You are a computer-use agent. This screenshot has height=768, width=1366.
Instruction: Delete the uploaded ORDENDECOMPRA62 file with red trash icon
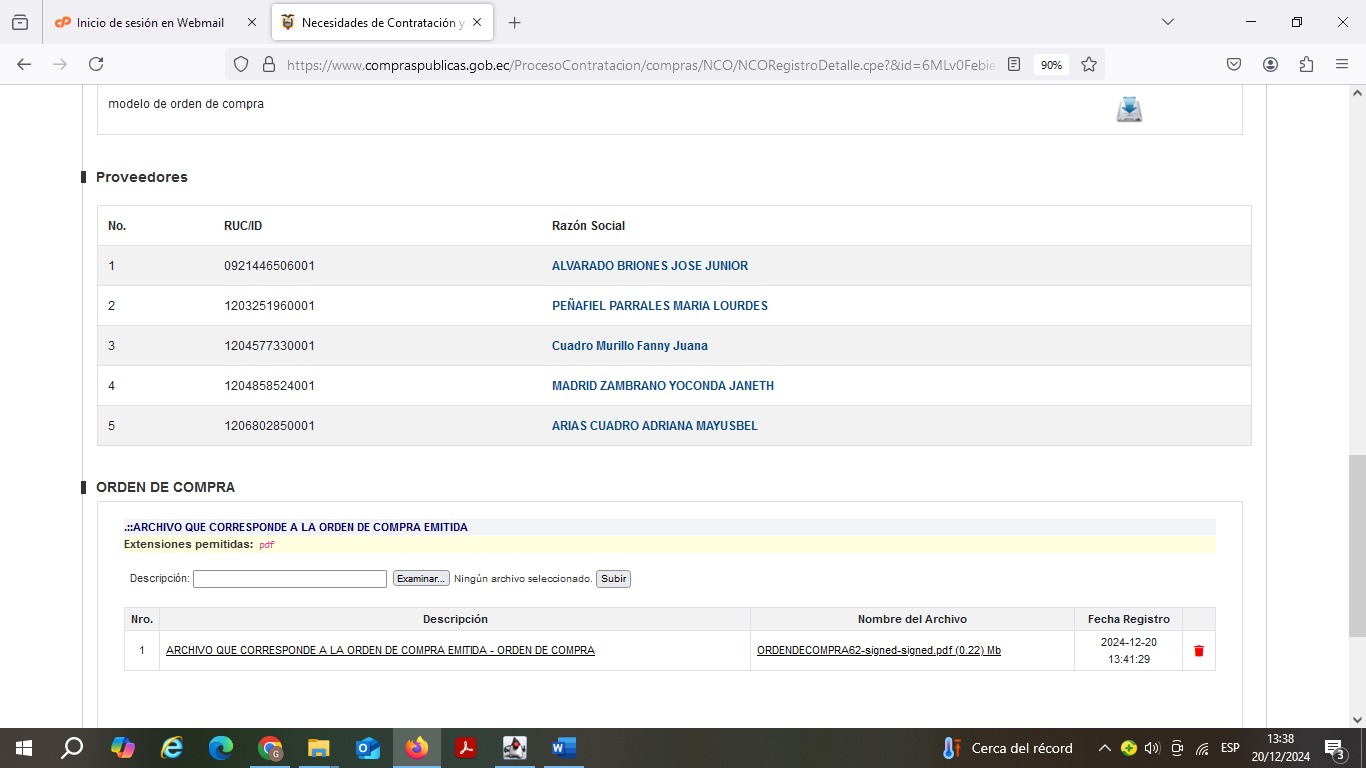tap(1199, 651)
